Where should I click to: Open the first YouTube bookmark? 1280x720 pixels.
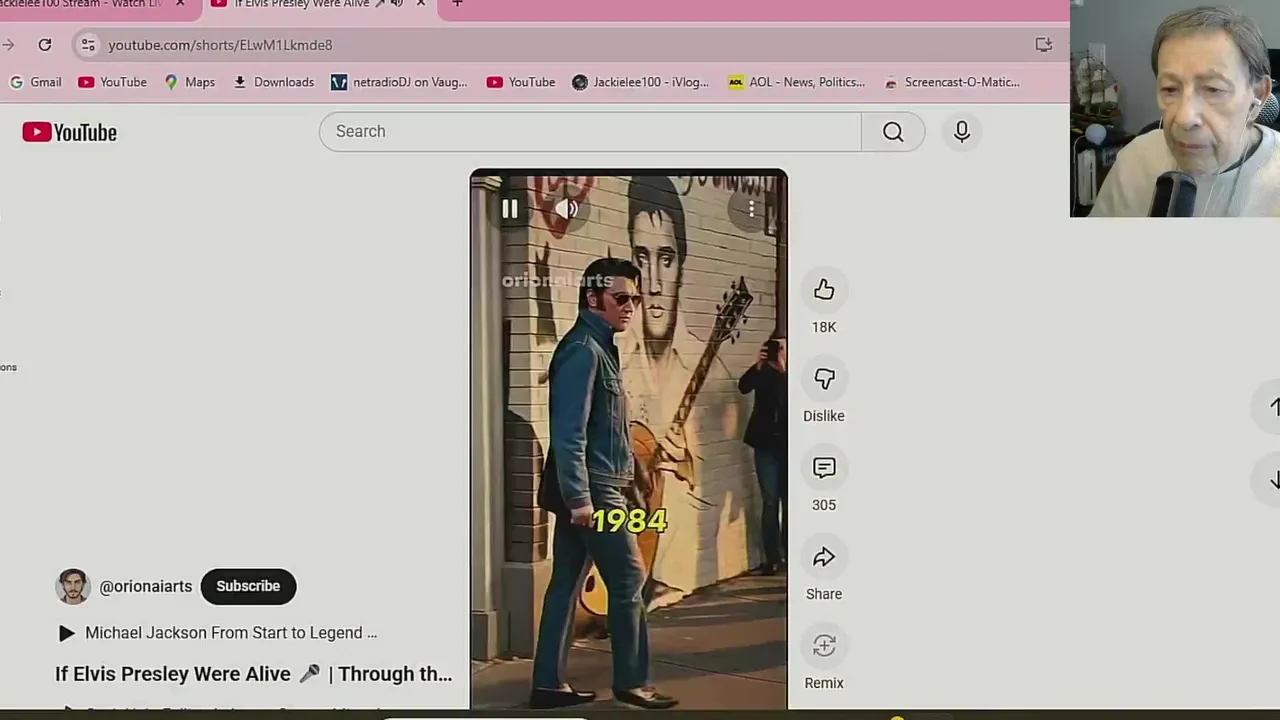pyautogui.click(x=113, y=82)
